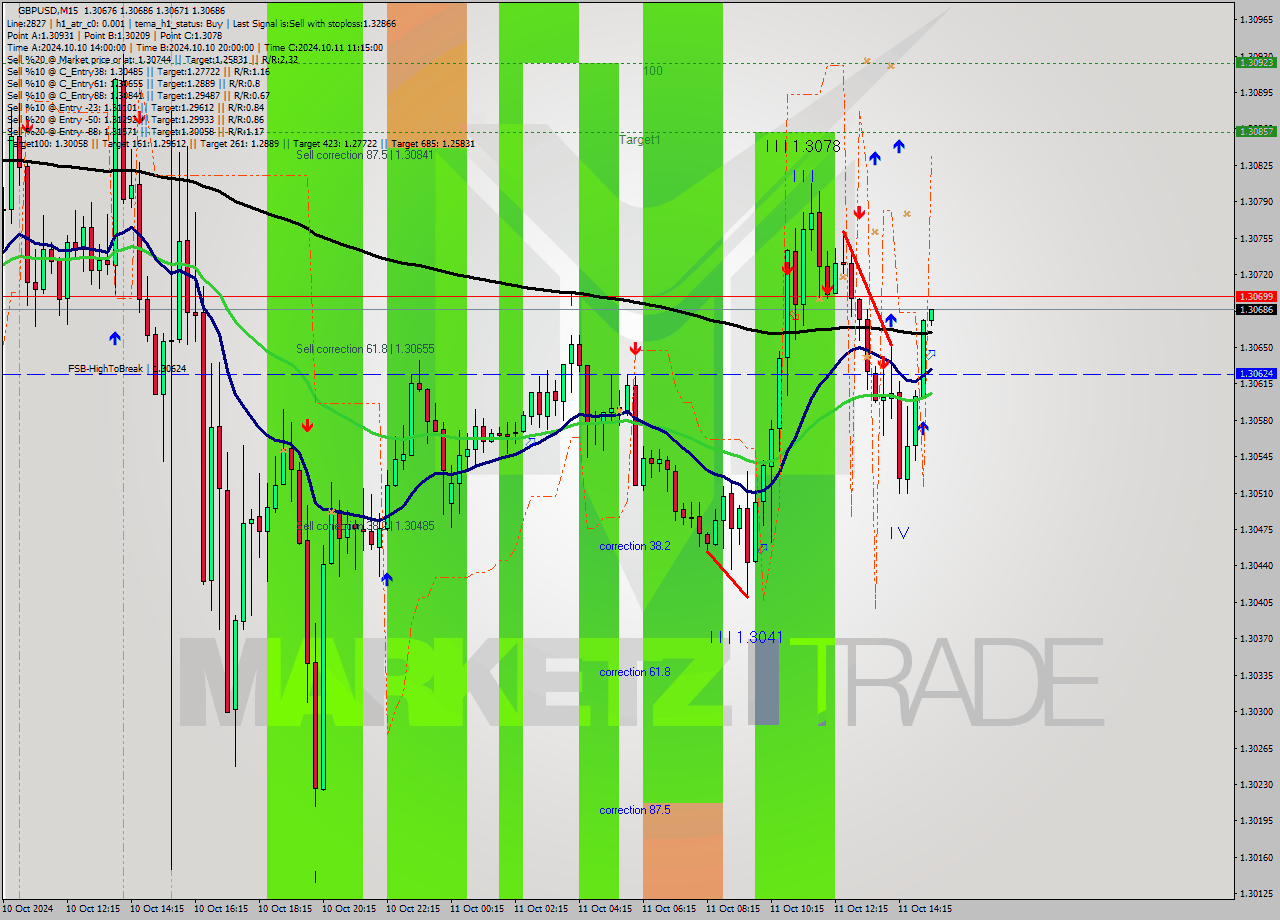Click the blue 'correction 61.8' label
The height and width of the screenshot is (920, 1280).
tap(634, 672)
